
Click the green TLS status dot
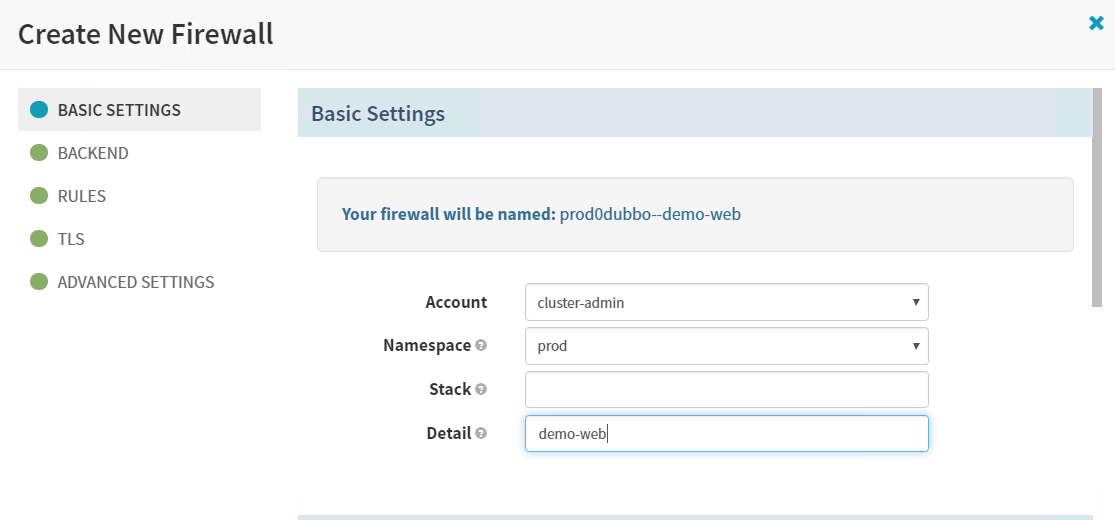(39, 239)
